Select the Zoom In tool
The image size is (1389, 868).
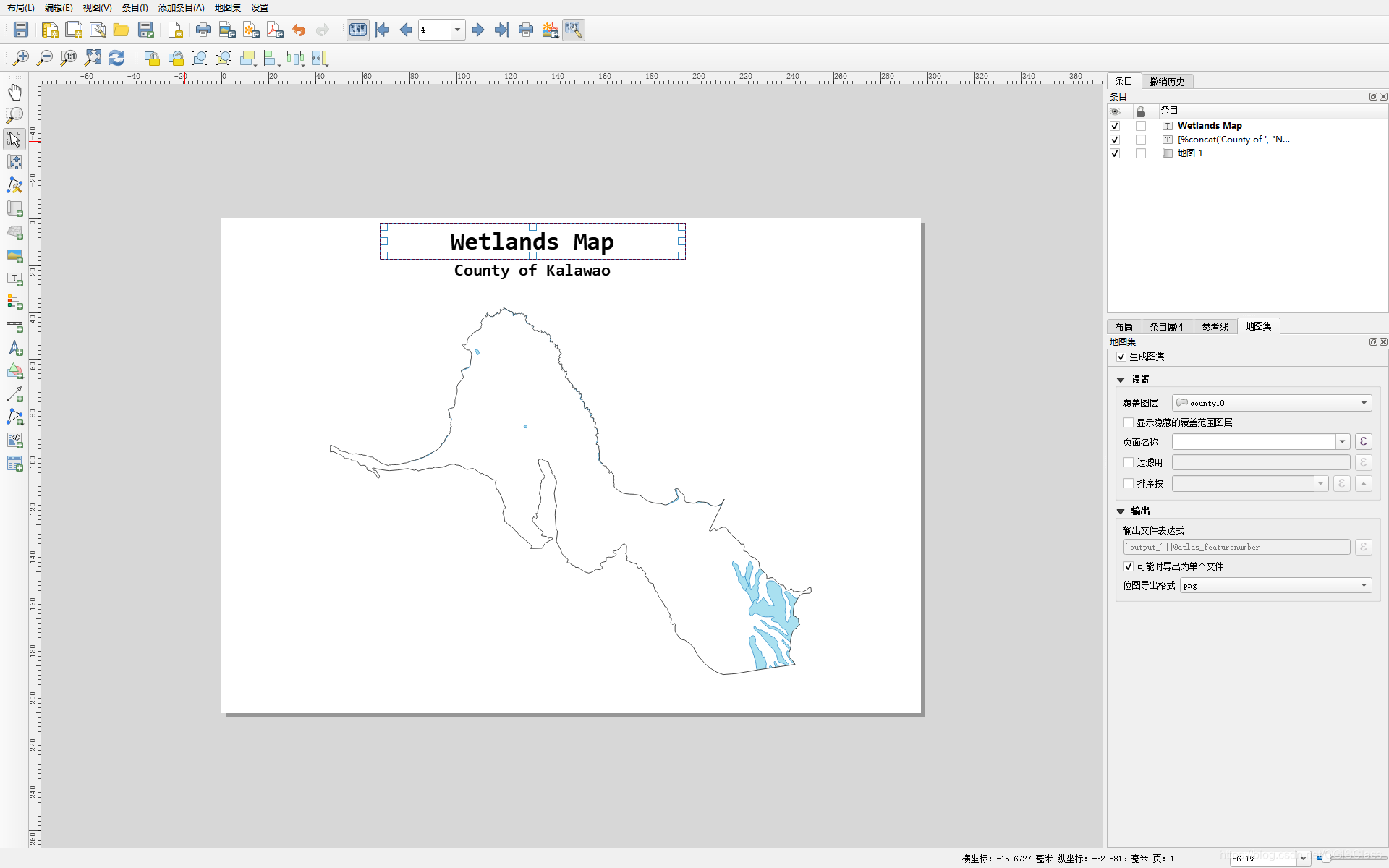click(20, 58)
